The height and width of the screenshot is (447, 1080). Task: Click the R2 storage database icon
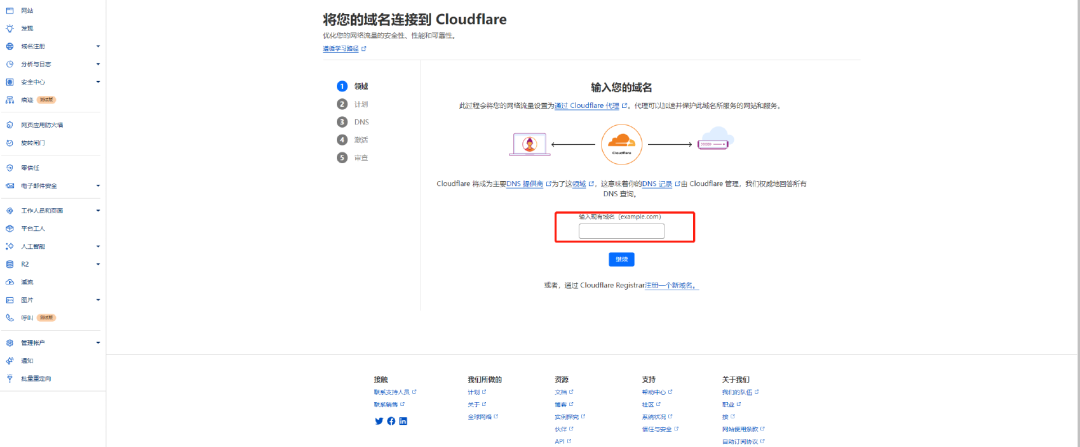10,264
